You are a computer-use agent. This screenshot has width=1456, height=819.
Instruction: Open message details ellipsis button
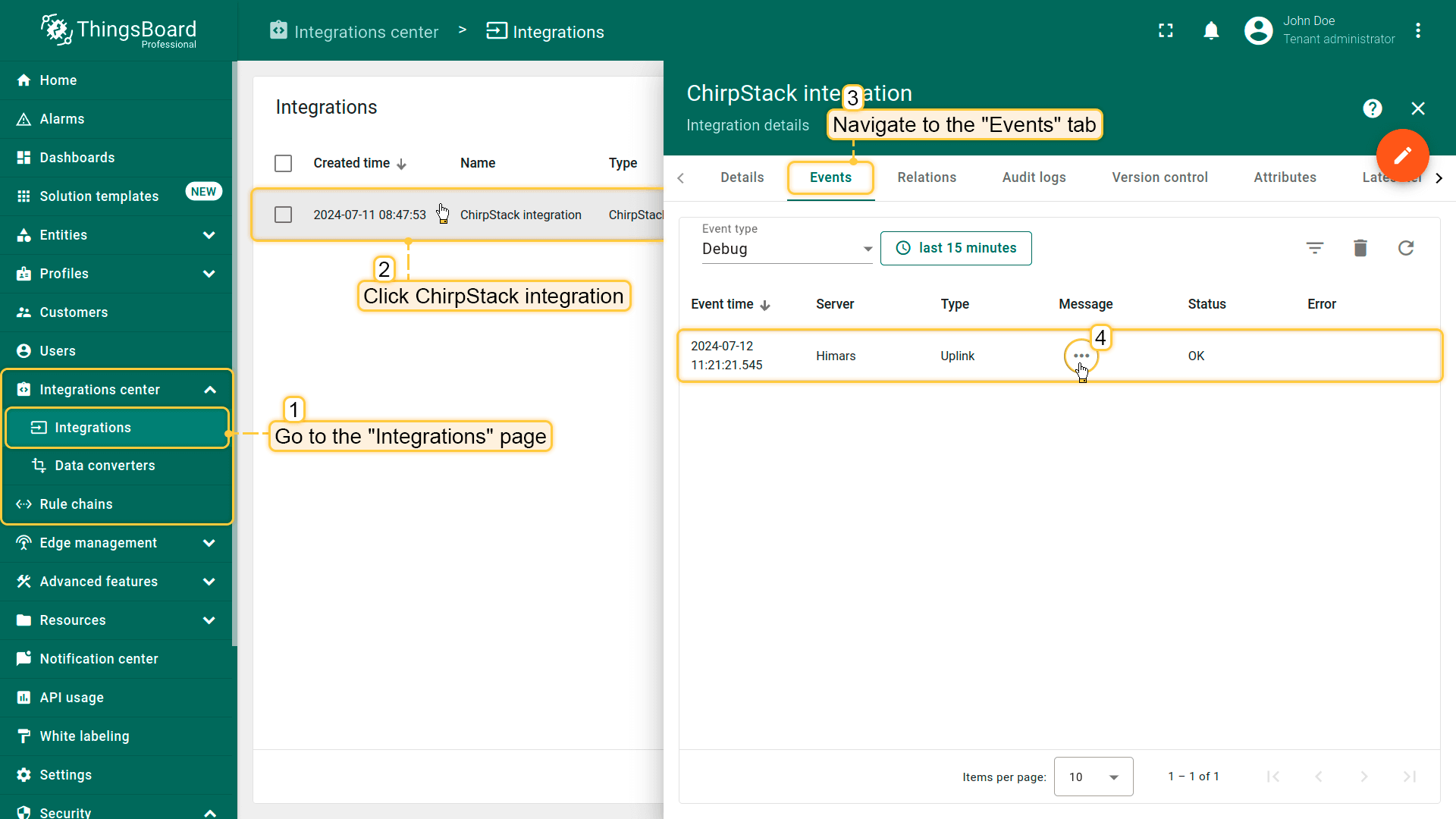pos(1081,356)
